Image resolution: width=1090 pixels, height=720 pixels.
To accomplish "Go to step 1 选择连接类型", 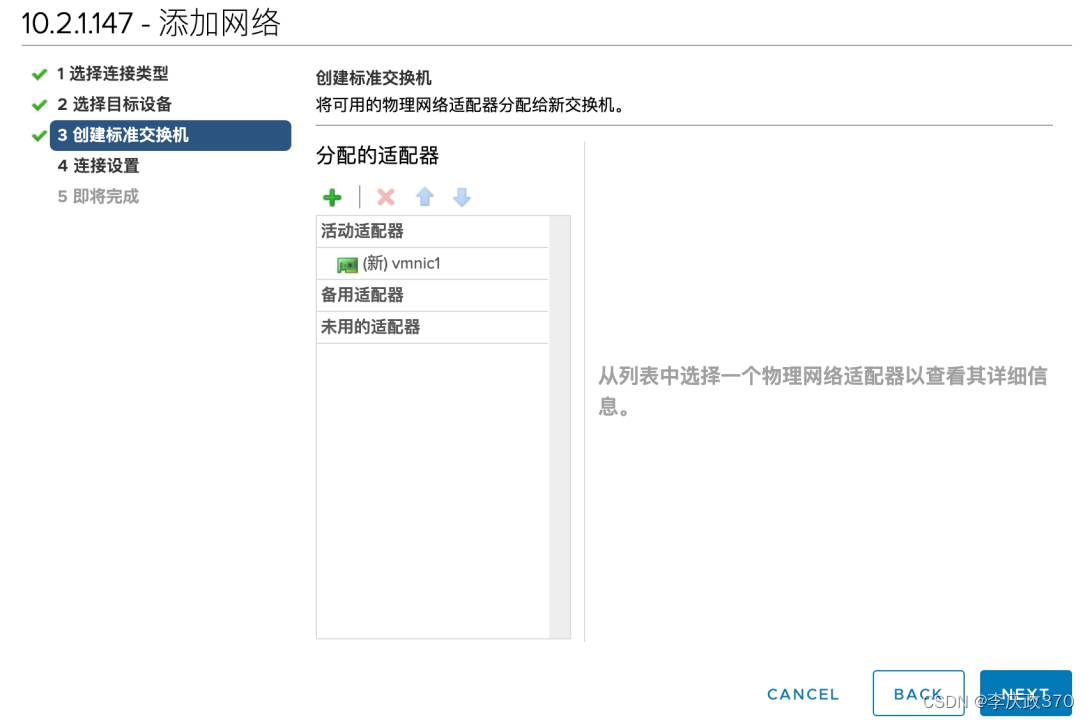I will coord(112,74).
